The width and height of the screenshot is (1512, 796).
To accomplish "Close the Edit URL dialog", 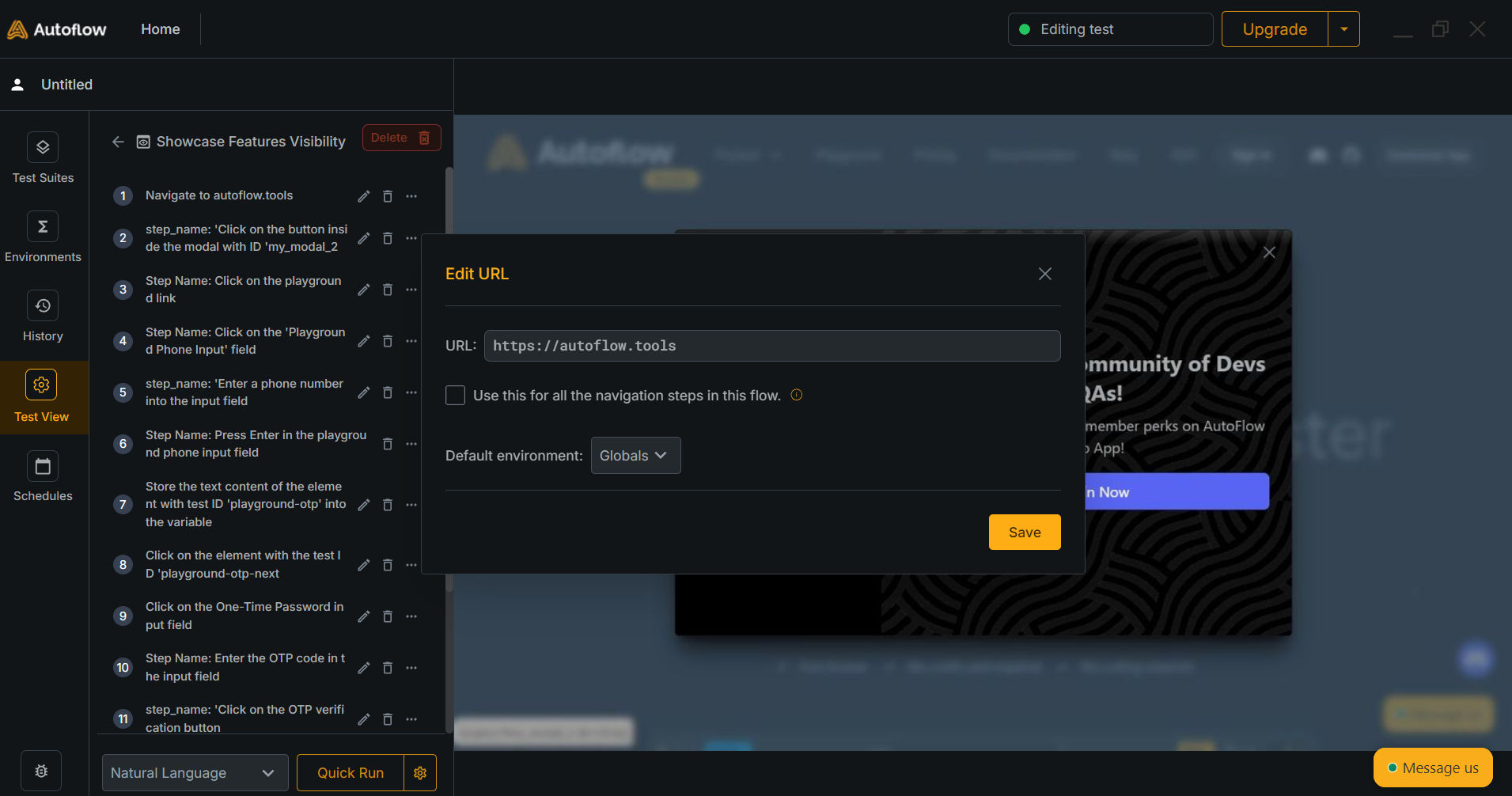I will point(1045,274).
